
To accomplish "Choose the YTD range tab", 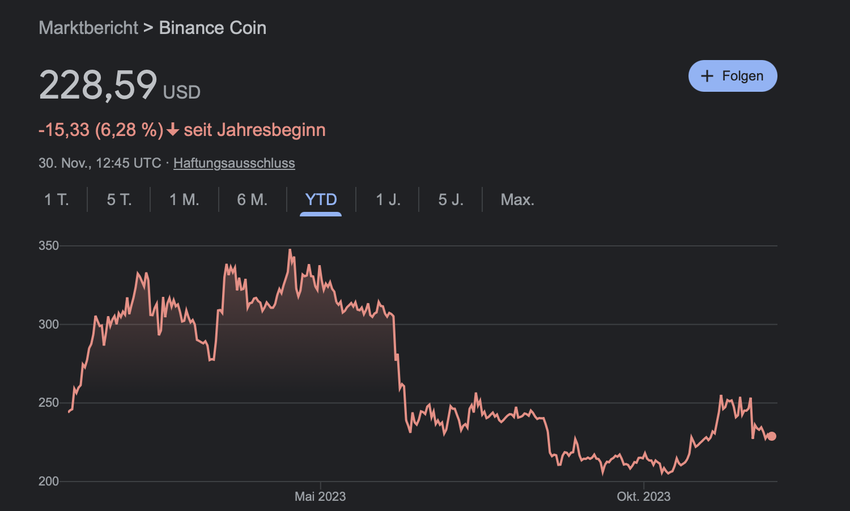I will (321, 199).
